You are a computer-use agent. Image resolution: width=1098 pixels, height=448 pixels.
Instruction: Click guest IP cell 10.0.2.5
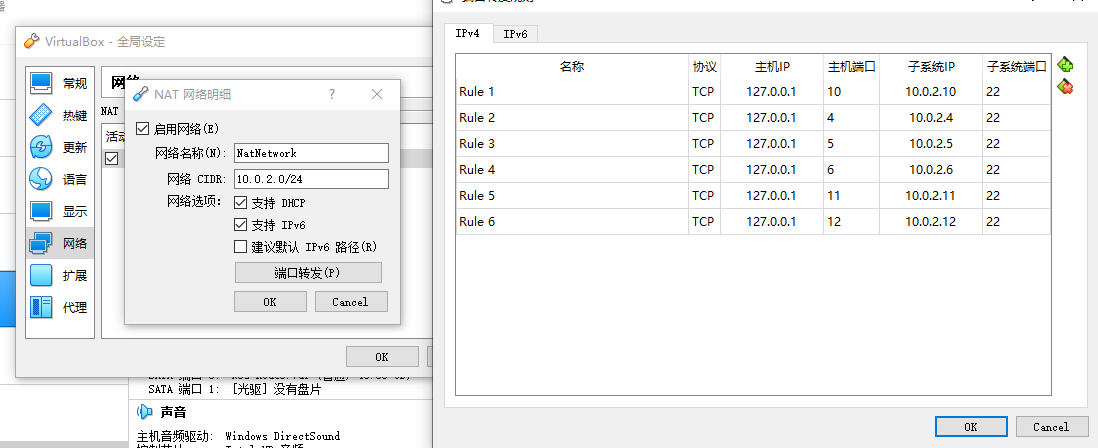(x=931, y=144)
